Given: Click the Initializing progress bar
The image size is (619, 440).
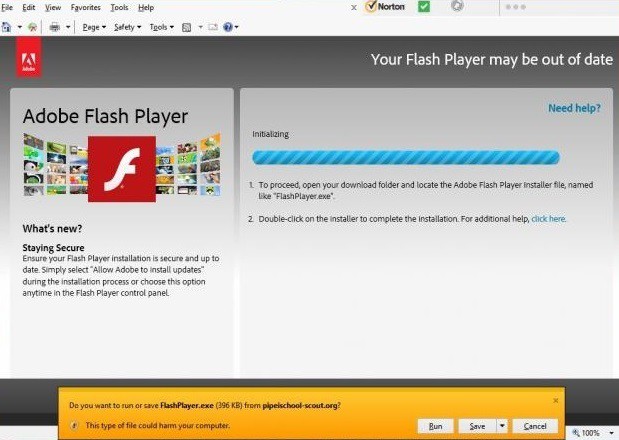Looking at the screenshot, I should pos(406,157).
